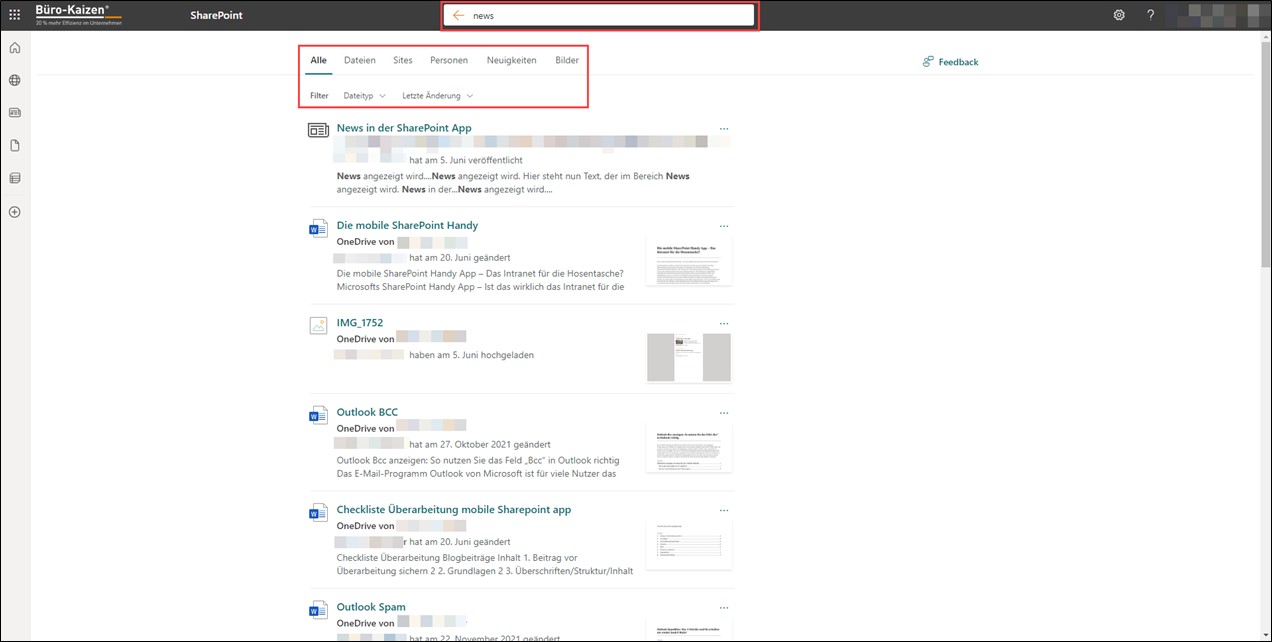Viewport: 1272px width, 642px height.
Task: Switch to the Personen tab
Action: pos(449,60)
